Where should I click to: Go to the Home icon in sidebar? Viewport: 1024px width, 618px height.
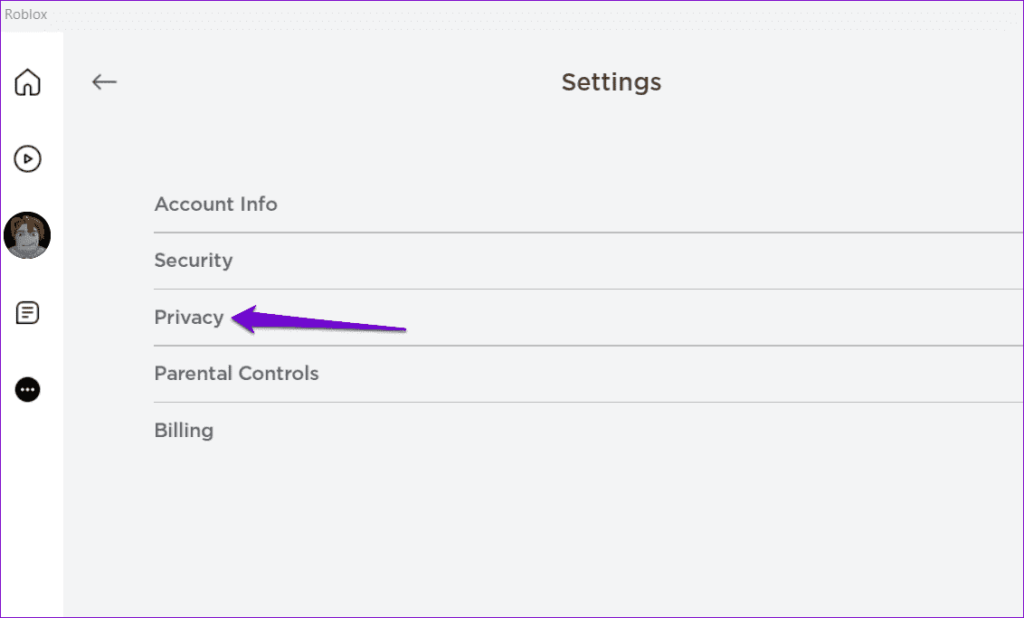(x=28, y=82)
